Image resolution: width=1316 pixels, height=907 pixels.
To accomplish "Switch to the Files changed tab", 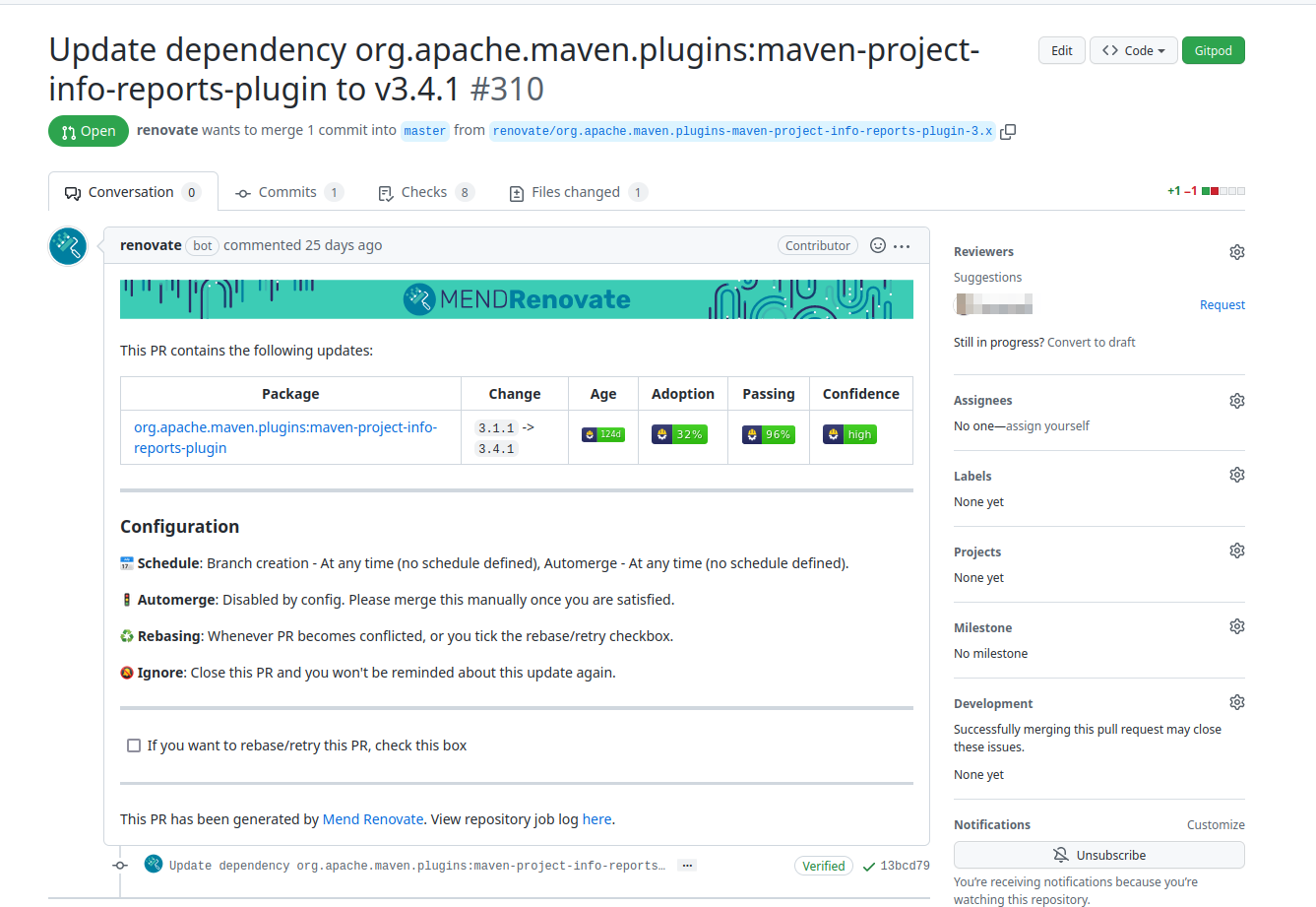I will (576, 192).
